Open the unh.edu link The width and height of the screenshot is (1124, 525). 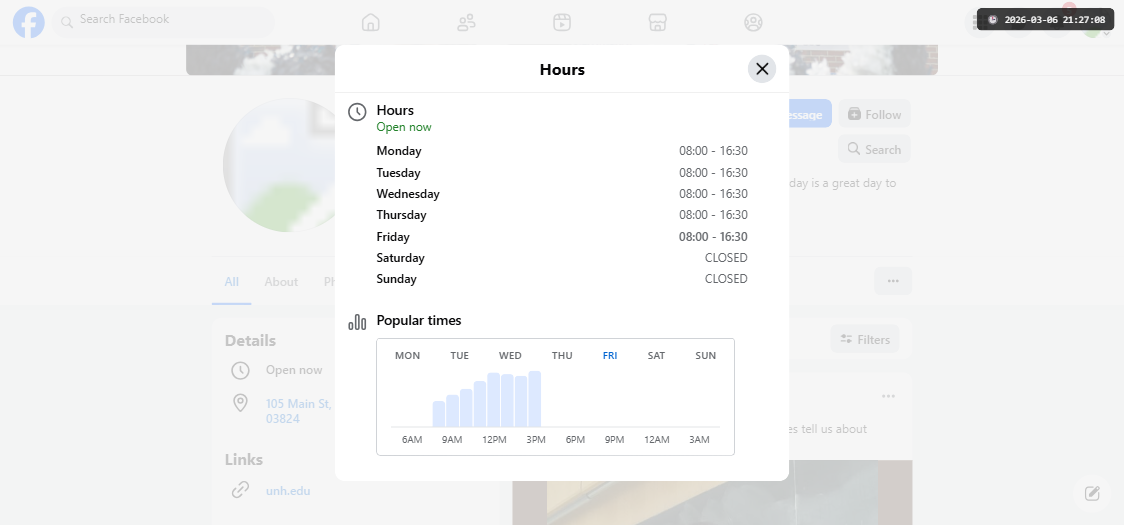click(288, 491)
